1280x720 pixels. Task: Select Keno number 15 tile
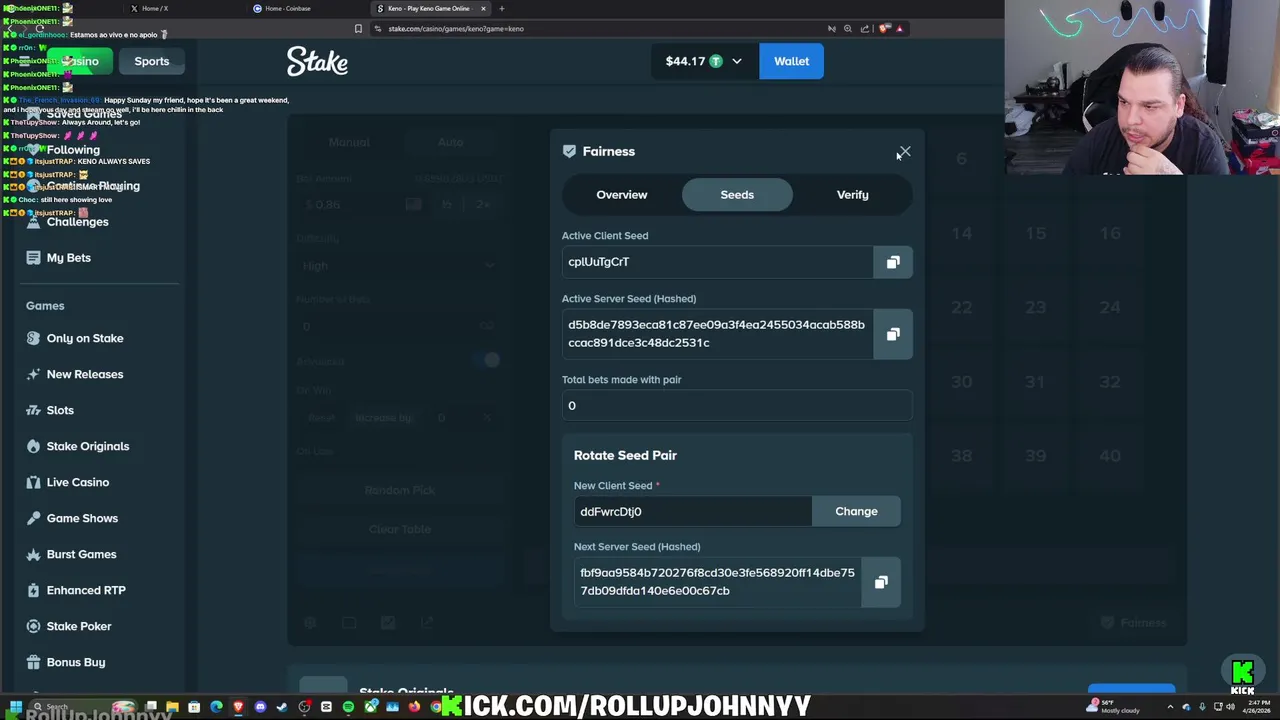1035,233
